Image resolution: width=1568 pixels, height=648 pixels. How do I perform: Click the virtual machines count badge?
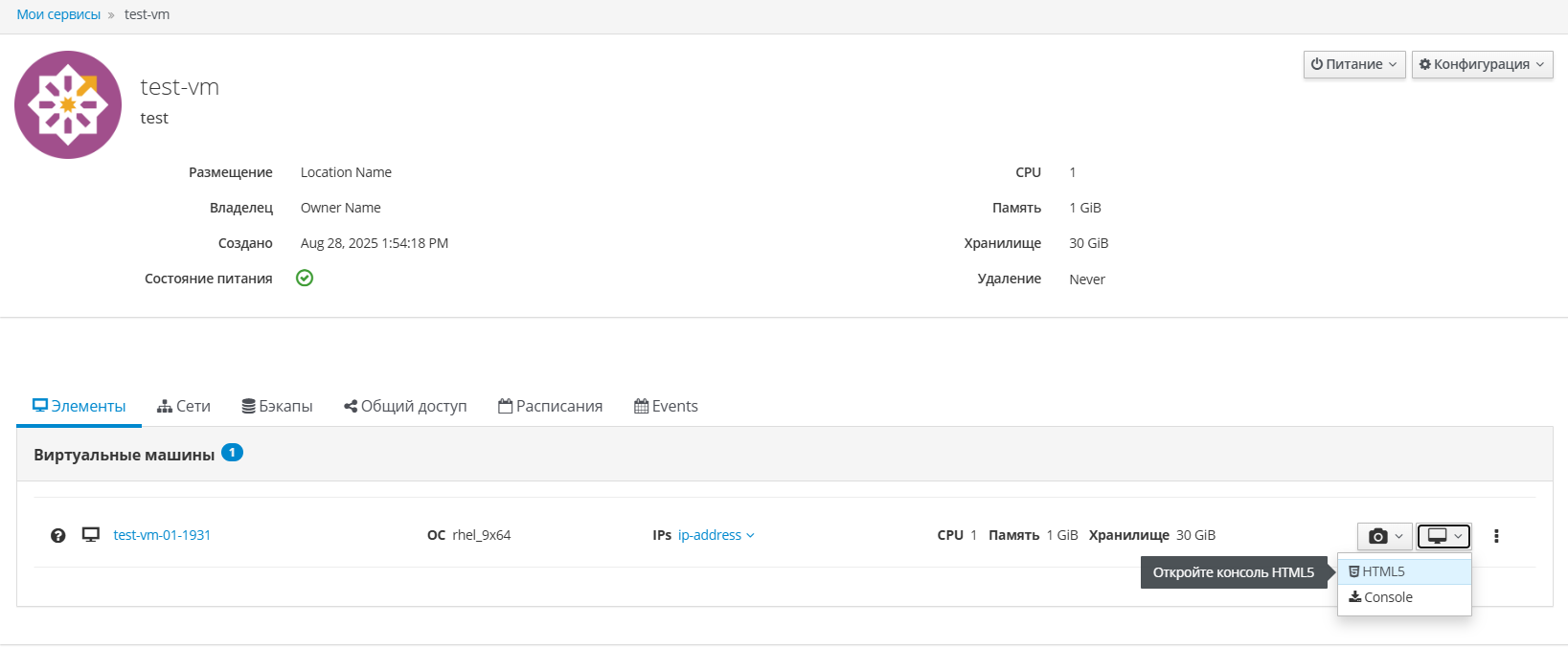[232, 453]
